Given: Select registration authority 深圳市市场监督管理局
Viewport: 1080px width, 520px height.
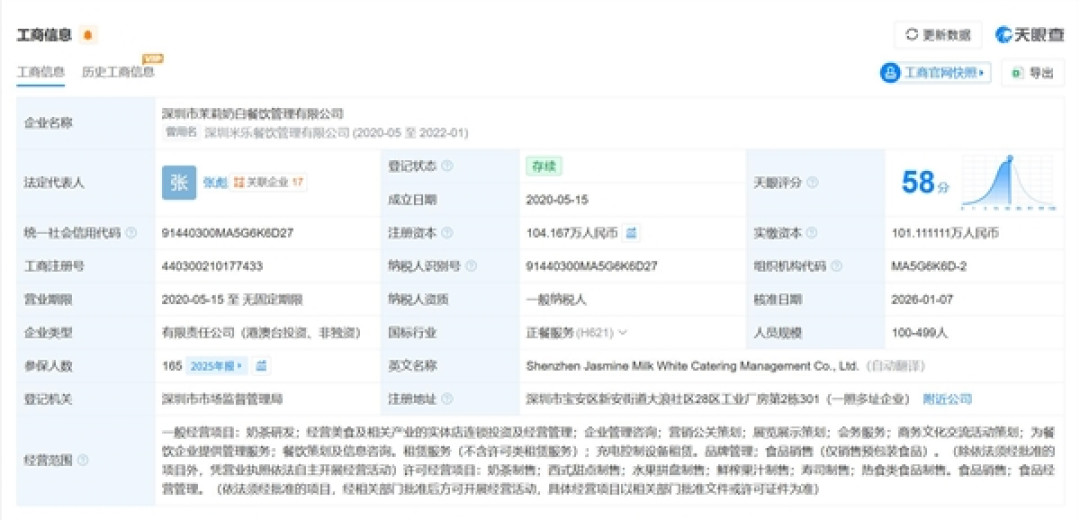Looking at the screenshot, I should pyautogui.click(x=222, y=399).
